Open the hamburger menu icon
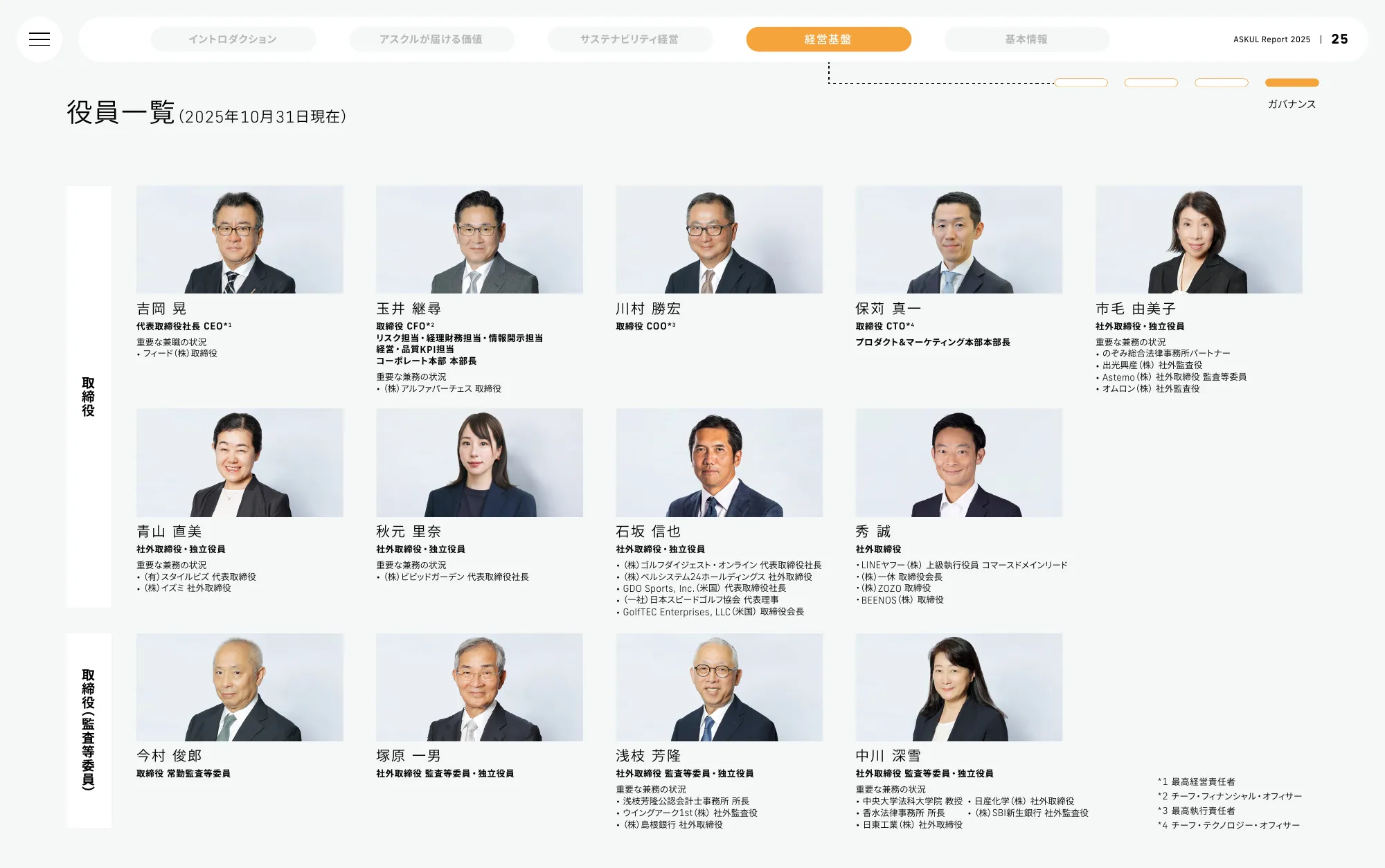Image resolution: width=1385 pixels, height=868 pixels. pos(39,39)
